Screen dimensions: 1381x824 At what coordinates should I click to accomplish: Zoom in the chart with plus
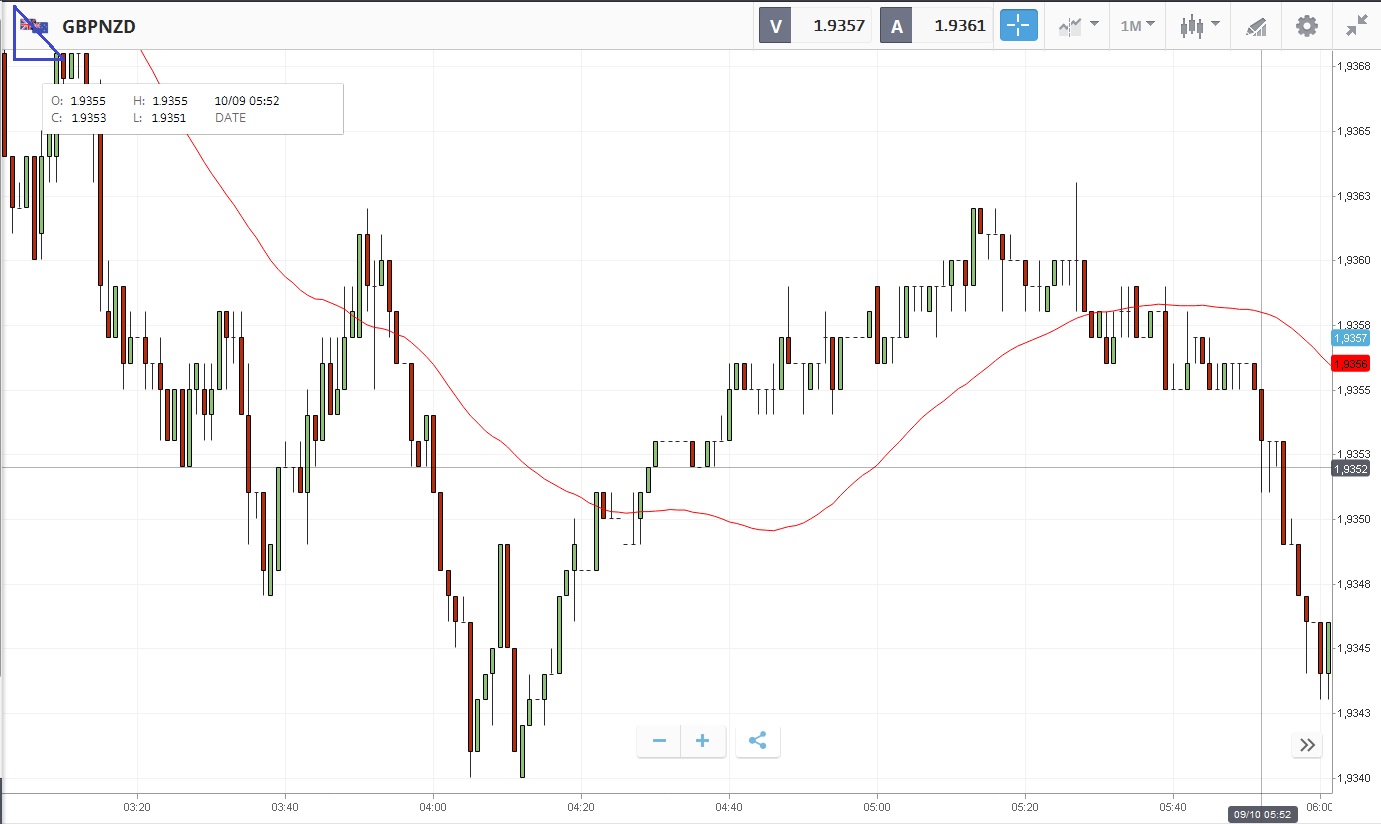coord(702,741)
